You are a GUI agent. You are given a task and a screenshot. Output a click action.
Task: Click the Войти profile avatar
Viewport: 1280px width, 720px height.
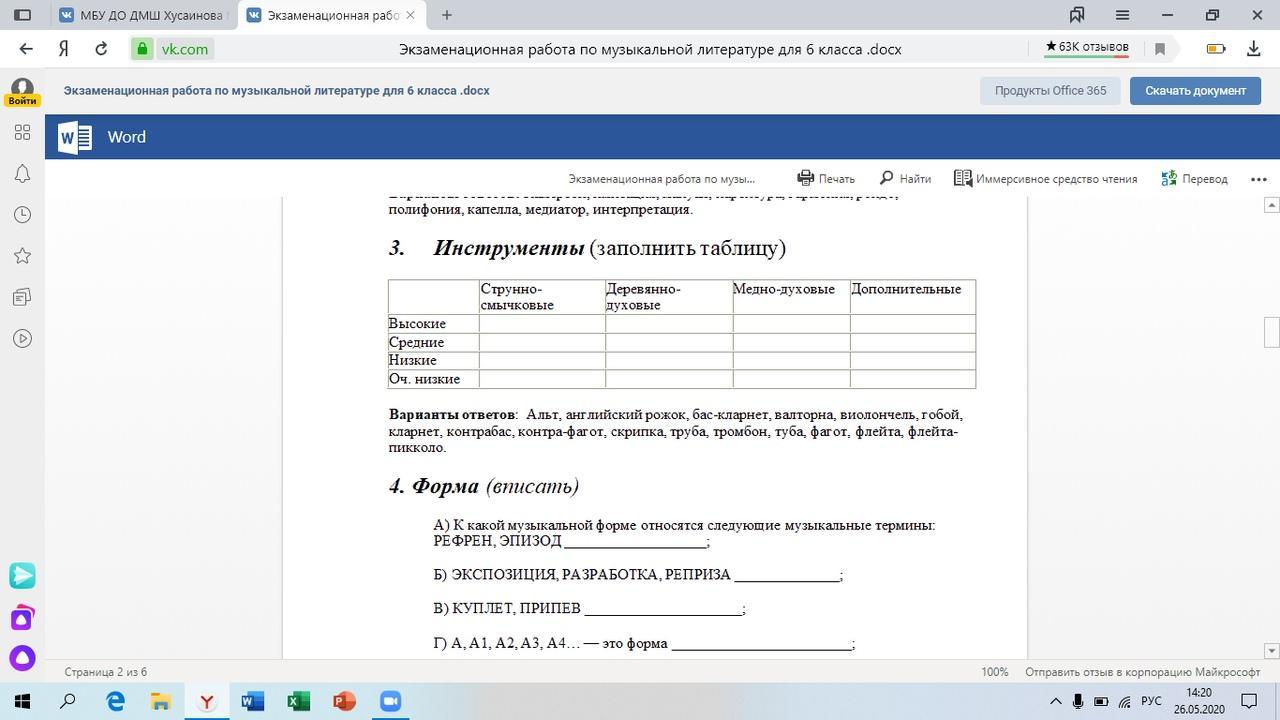pos(22,92)
